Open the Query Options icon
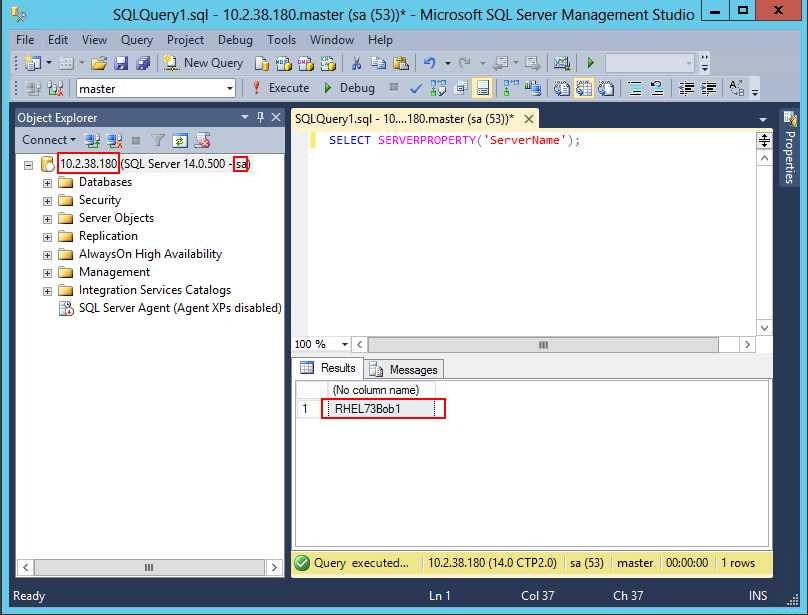 click(x=461, y=89)
